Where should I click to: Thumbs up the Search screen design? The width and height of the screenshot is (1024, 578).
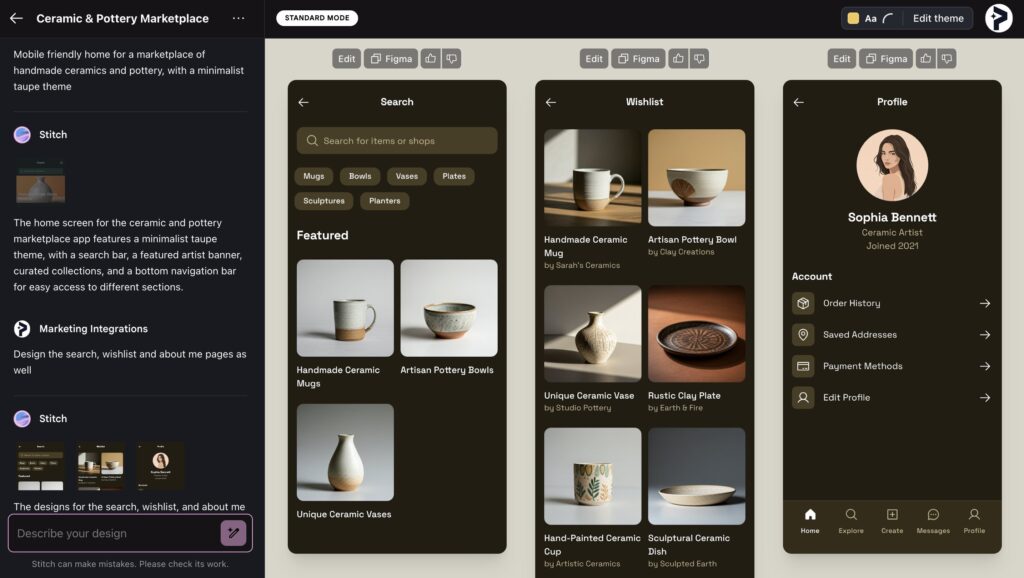click(430, 59)
